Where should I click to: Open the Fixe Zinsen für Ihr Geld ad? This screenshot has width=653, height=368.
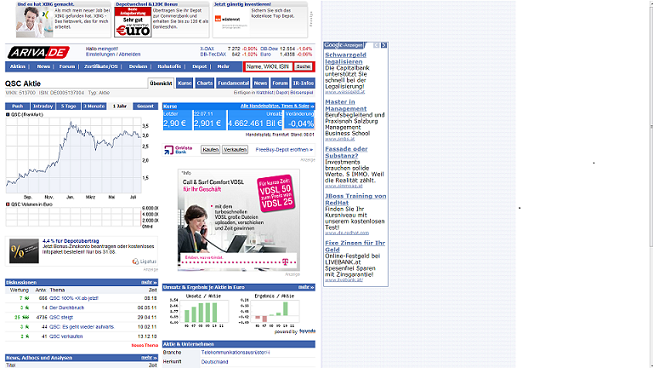[355, 246]
